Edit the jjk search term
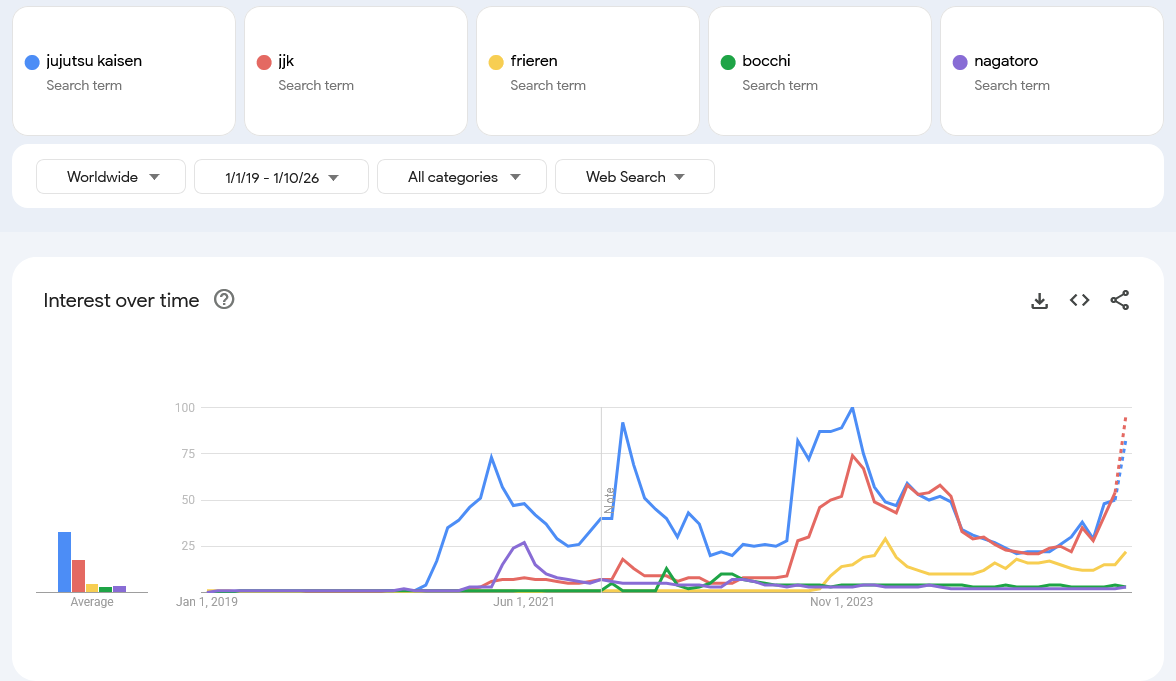 point(286,61)
